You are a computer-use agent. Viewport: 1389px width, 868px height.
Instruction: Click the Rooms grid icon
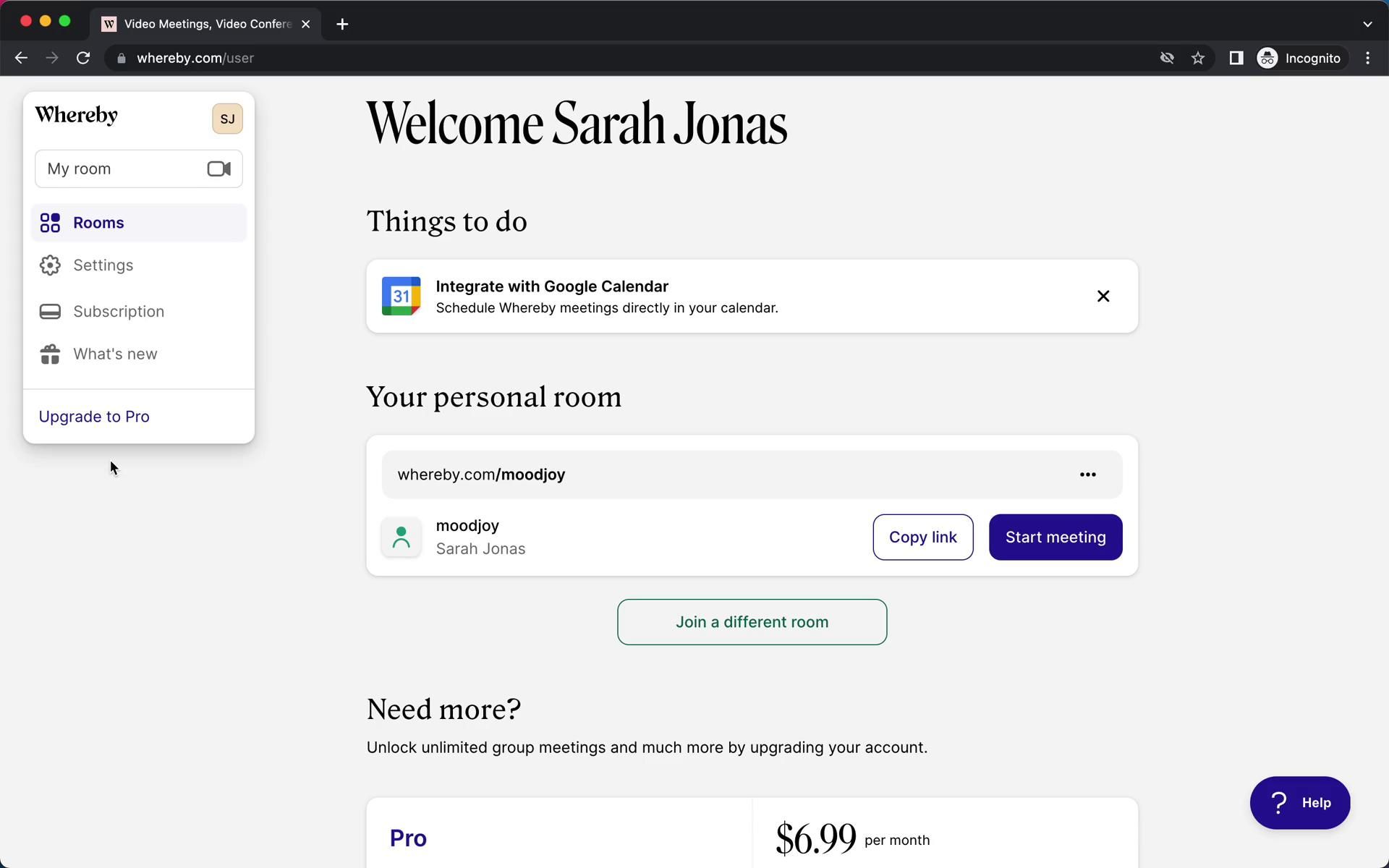click(x=50, y=223)
